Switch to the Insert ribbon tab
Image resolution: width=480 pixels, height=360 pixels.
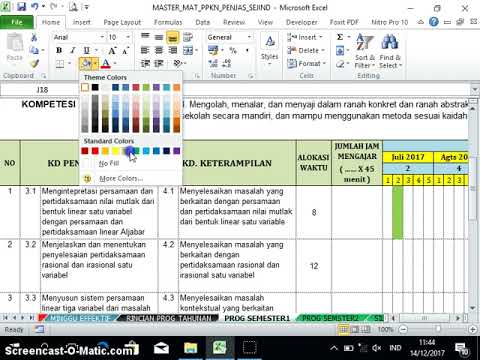coord(82,22)
